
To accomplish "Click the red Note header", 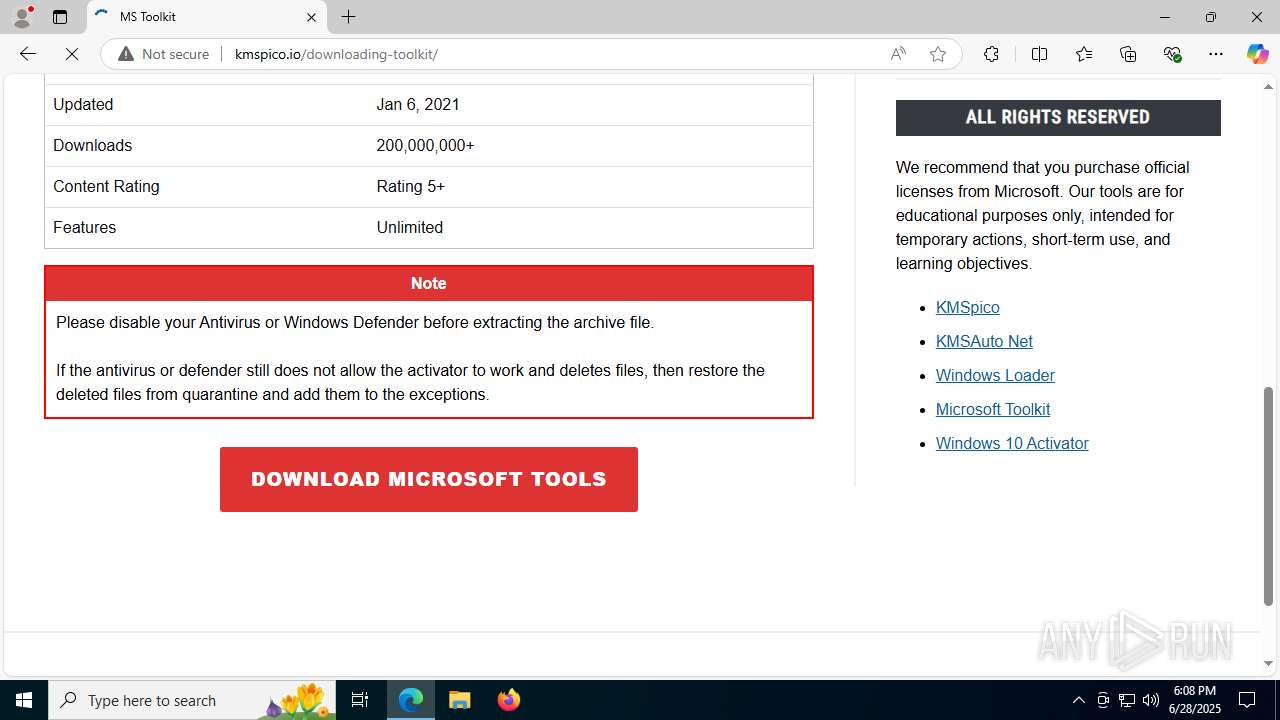I will (429, 283).
